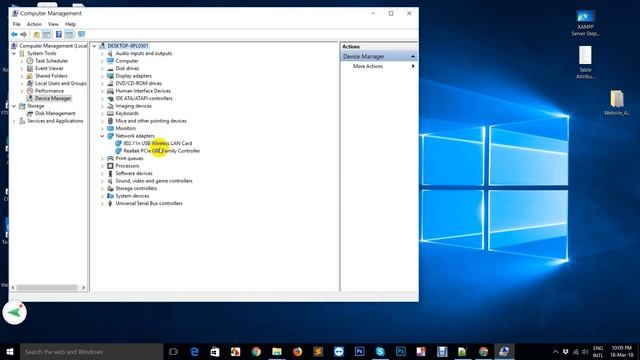This screenshot has height=360, width=640.
Task: Click the Shared Folders icon
Action: pos(30,76)
